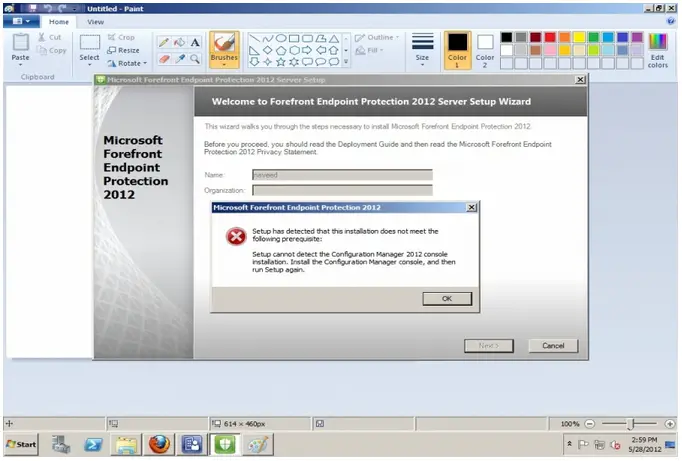682x461 pixels.
Task: Click the clock in the system tray
Action: pyautogui.click(x=645, y=444)
